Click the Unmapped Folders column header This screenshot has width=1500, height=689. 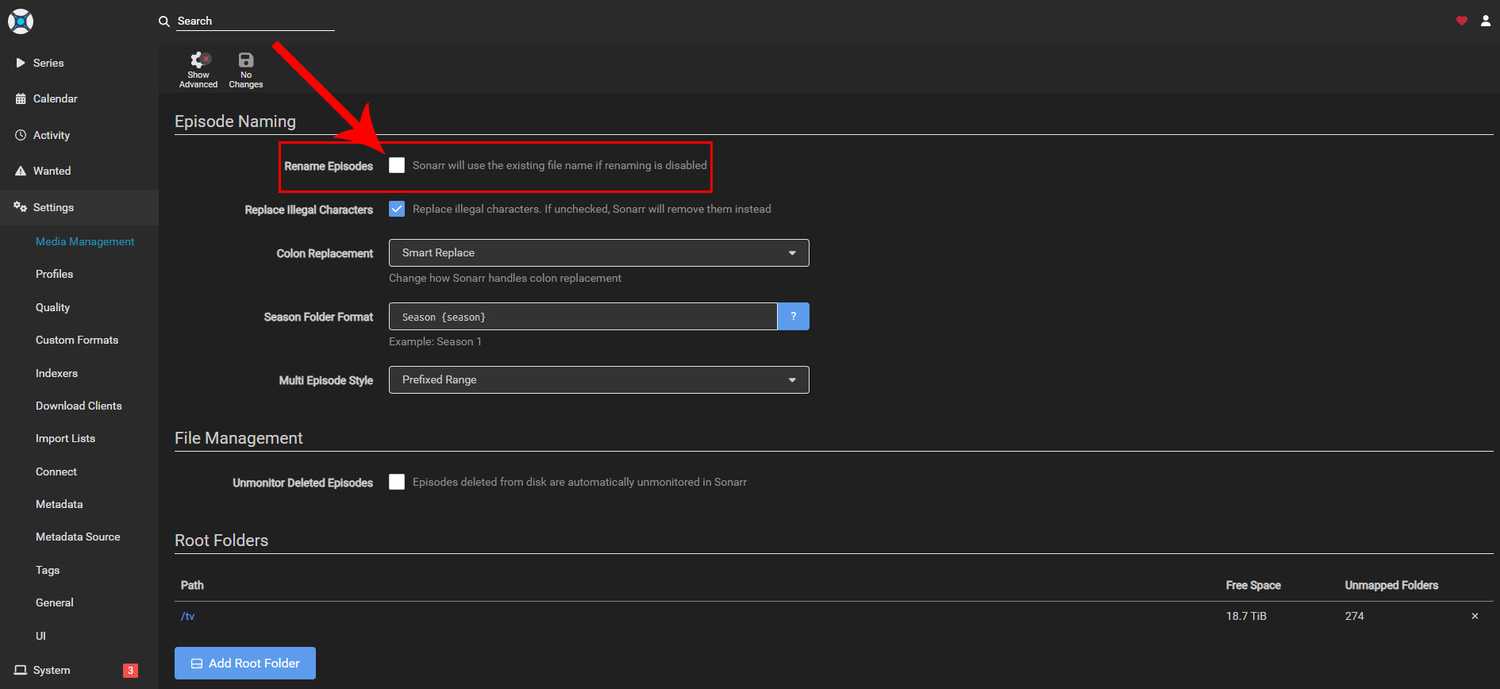(x=1391, y=585)
